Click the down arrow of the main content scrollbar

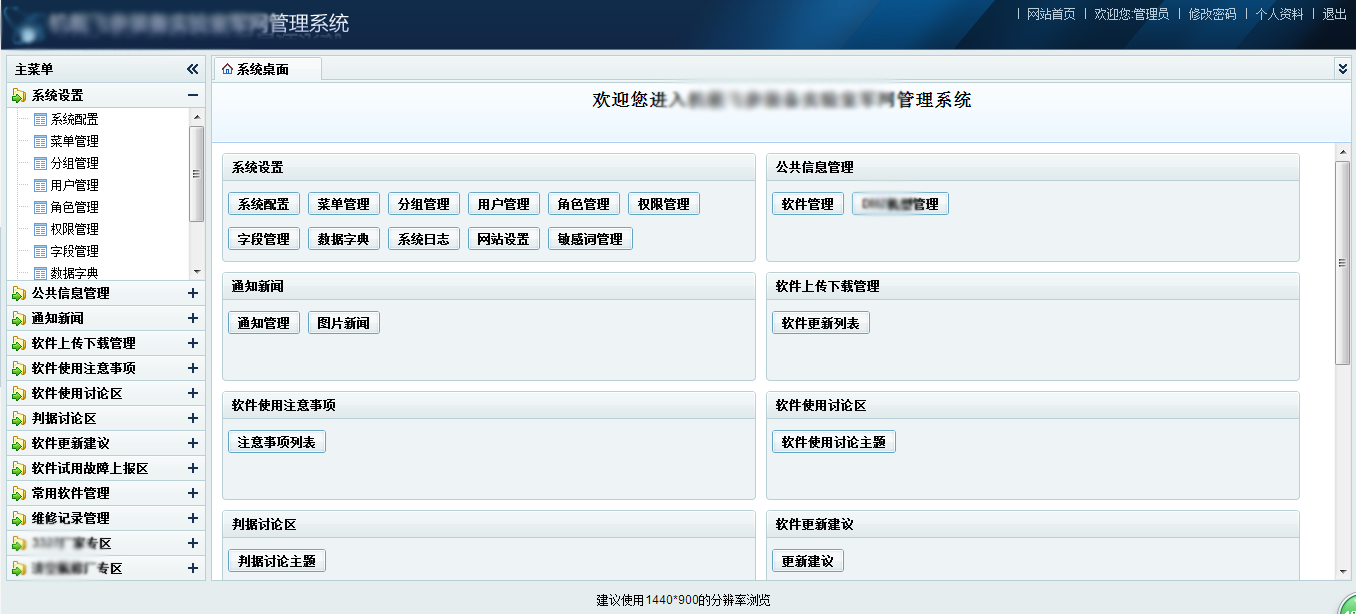click(1342, 571)
